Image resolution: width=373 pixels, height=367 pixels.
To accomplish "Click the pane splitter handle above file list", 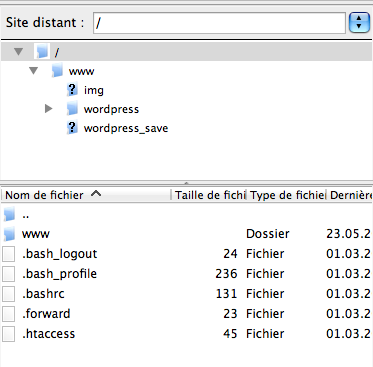I will pyautogui.click(x=187, y=183).
